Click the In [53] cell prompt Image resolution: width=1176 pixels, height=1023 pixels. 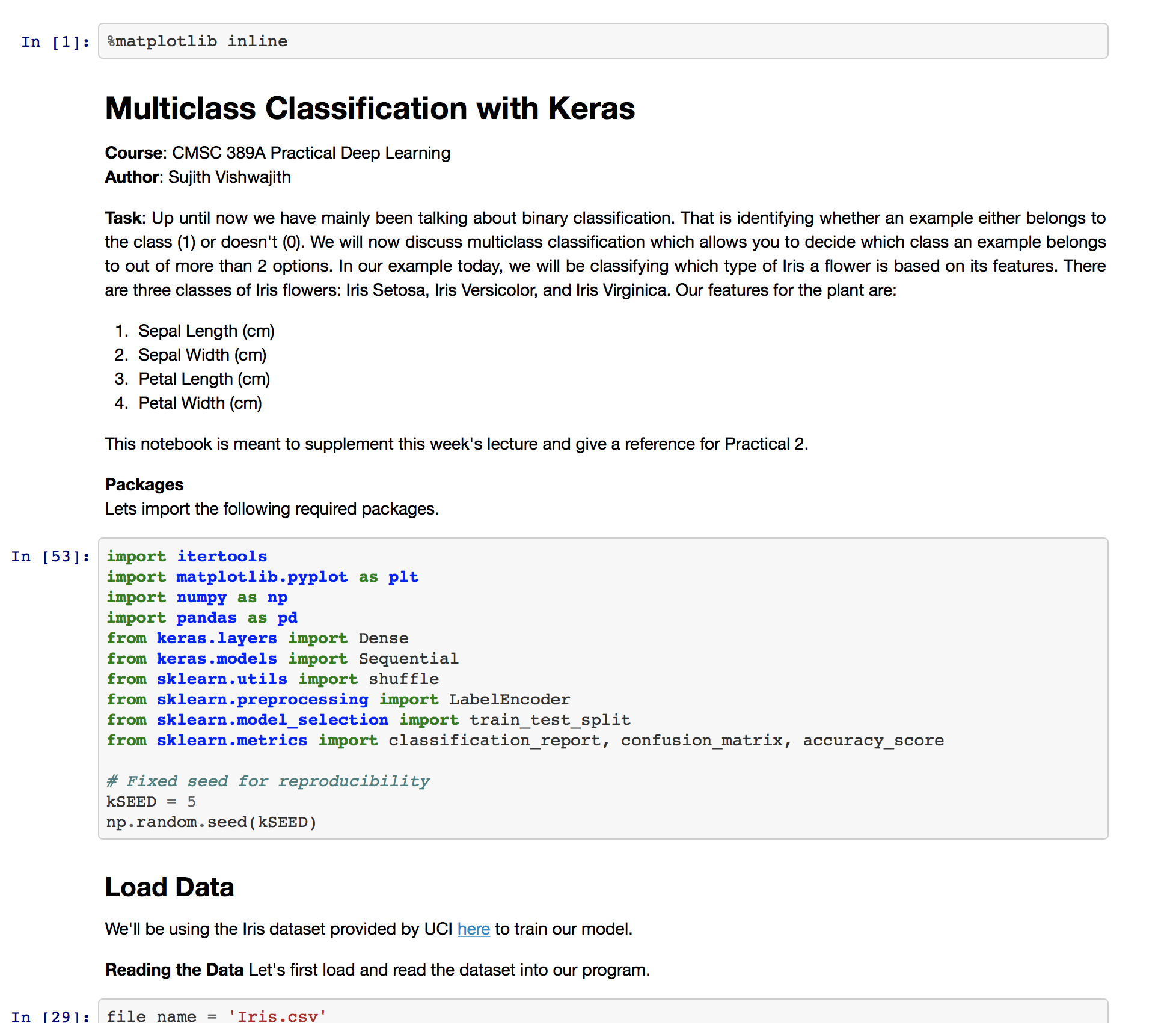coord(51,557)
